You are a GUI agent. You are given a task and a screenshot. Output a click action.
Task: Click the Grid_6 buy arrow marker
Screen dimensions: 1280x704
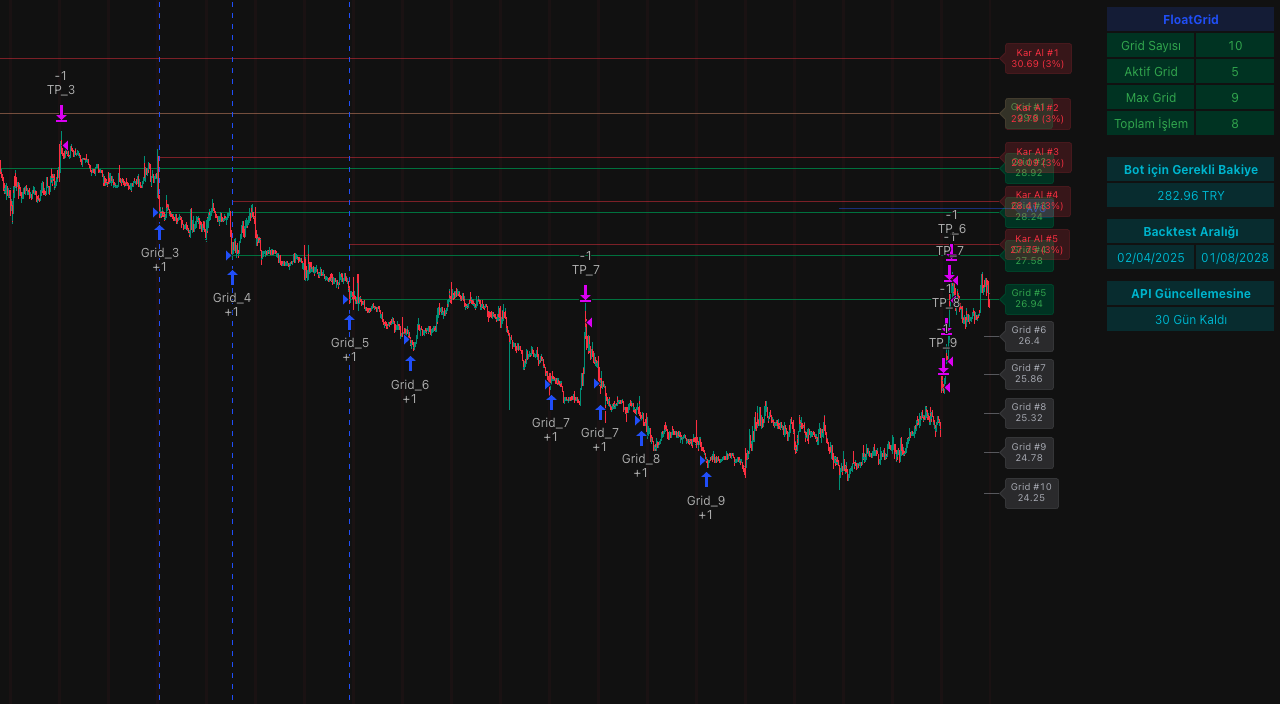(x=410, y=363)
